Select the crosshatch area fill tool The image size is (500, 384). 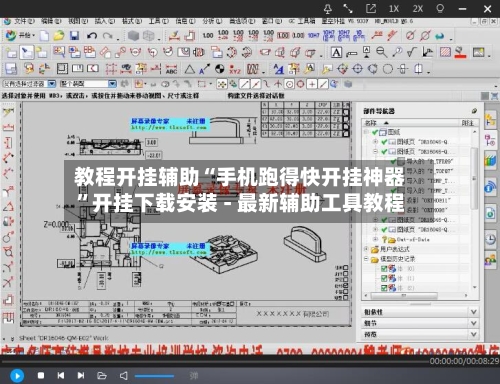tap(445, 52)
